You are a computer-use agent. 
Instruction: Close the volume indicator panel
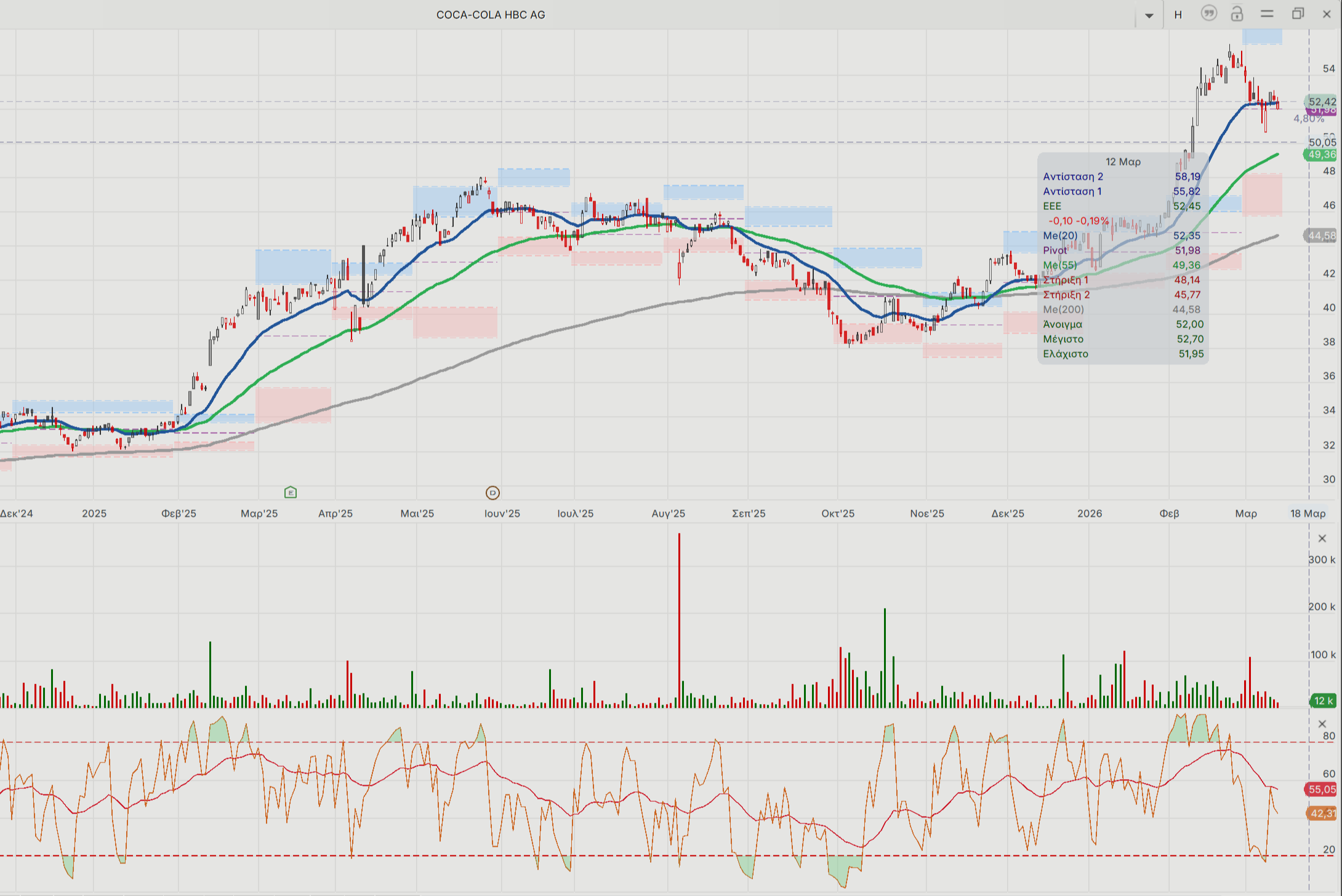pos(1322,538)
